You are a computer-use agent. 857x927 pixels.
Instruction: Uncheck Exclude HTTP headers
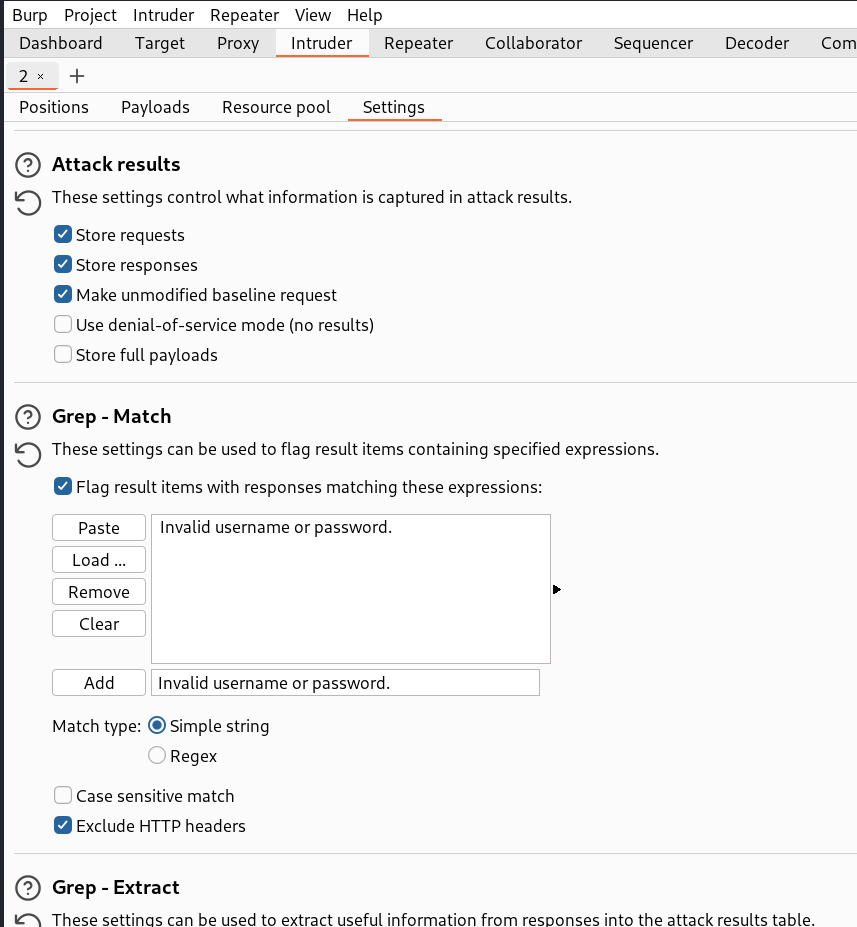62,825
